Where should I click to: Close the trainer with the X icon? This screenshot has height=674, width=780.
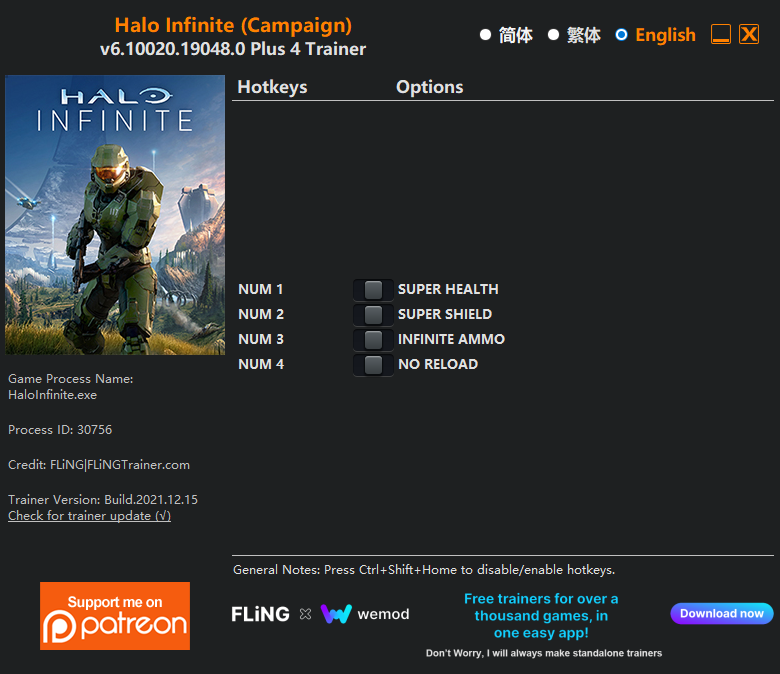tap(749, 34)
